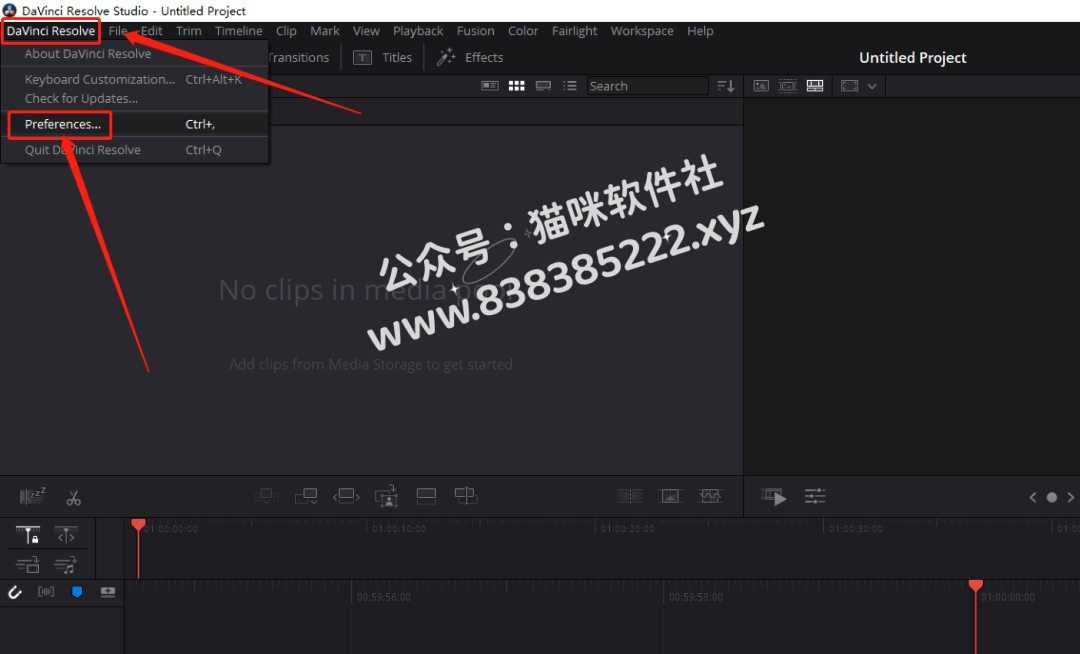
Task: Add a blue marker
Action: click(77, 592)
